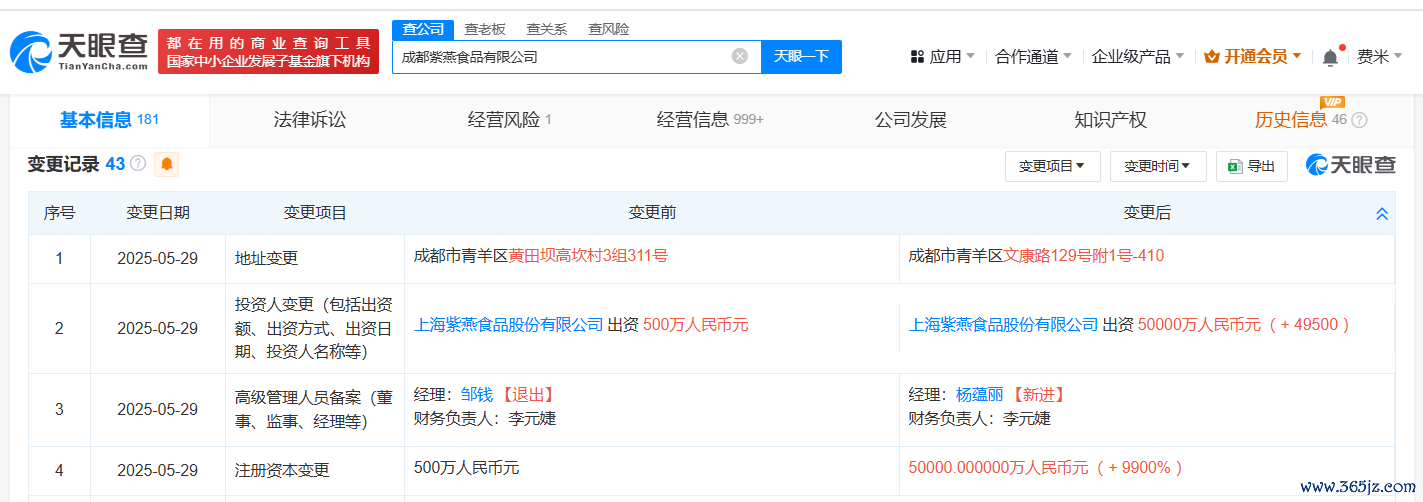Open the notification bell in header
Image resolution: width=1423 pixels, height=502 pixels.
(1329, 57)
